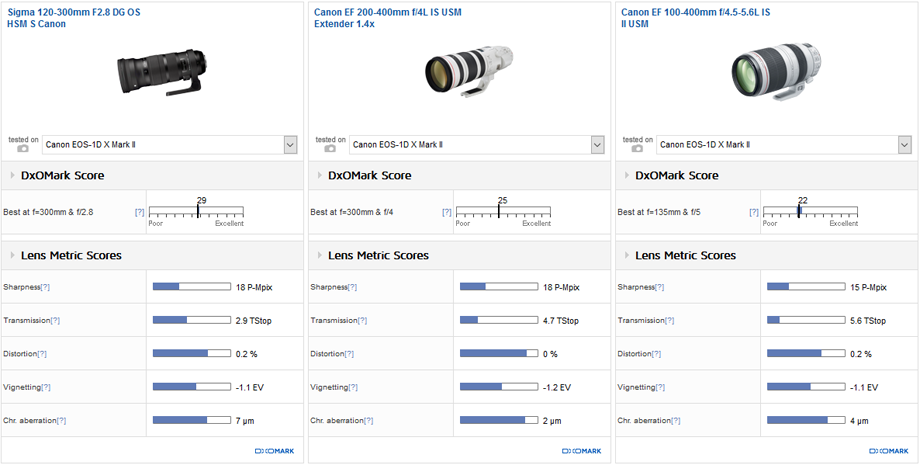
Task: Click the [?] help next to 'Best at f=300mm & f/2.8'
Action: pyautogui.click(x=139, y=212)
